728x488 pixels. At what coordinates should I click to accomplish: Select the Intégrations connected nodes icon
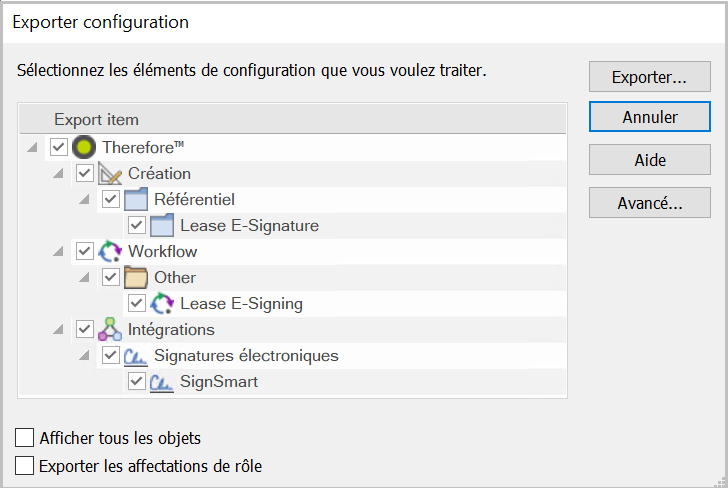(x=110, y=329)
